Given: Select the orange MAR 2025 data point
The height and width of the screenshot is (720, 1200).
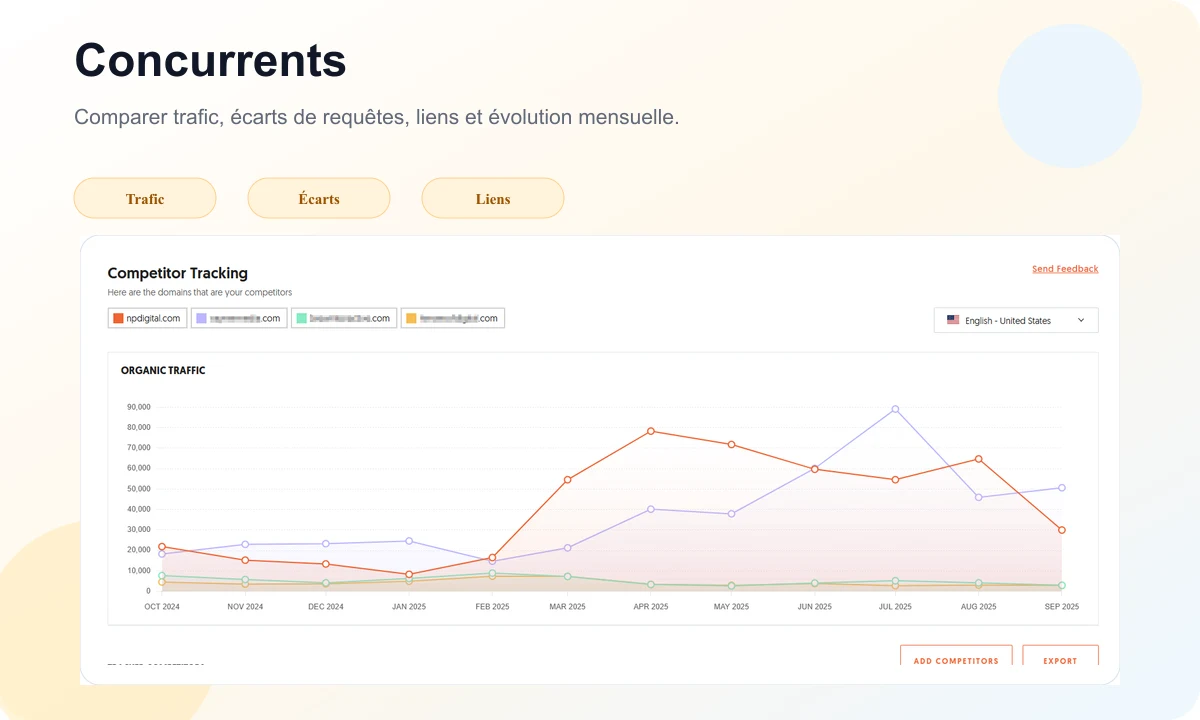Looking at the screenshot, I should pyautogui.click(x=568, y=480).
